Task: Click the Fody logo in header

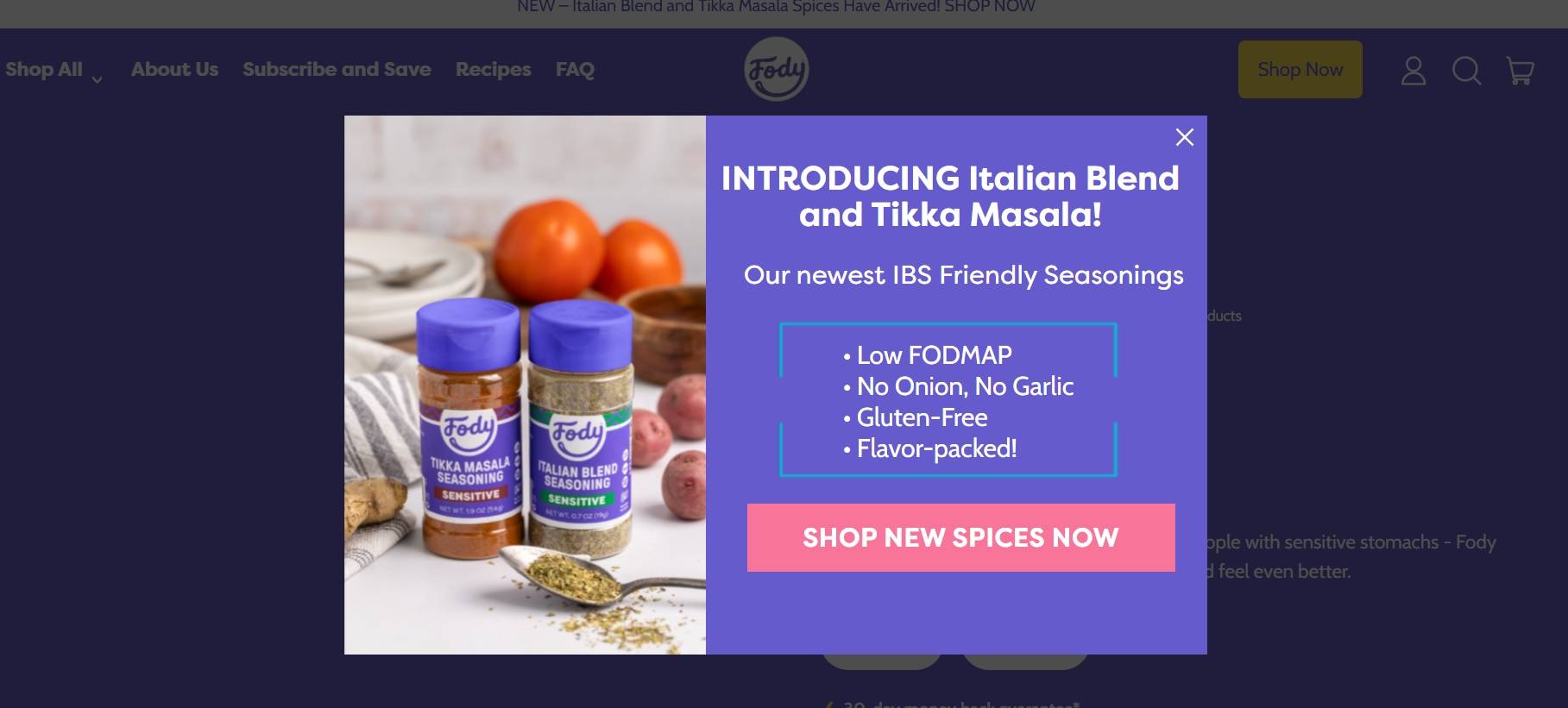Action: point(777,69)
